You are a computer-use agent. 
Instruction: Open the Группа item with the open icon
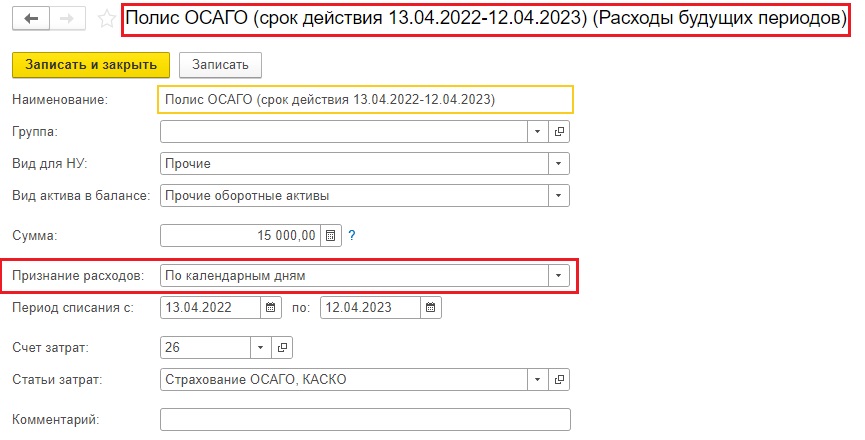tap(559, 132)
